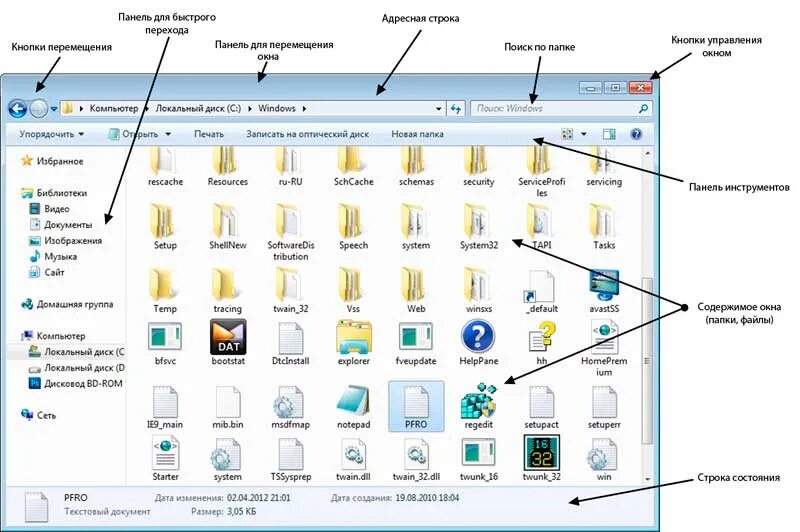Click Записать на оптический диск
This screenshot has width=800, height=532.
pos(307,134)
